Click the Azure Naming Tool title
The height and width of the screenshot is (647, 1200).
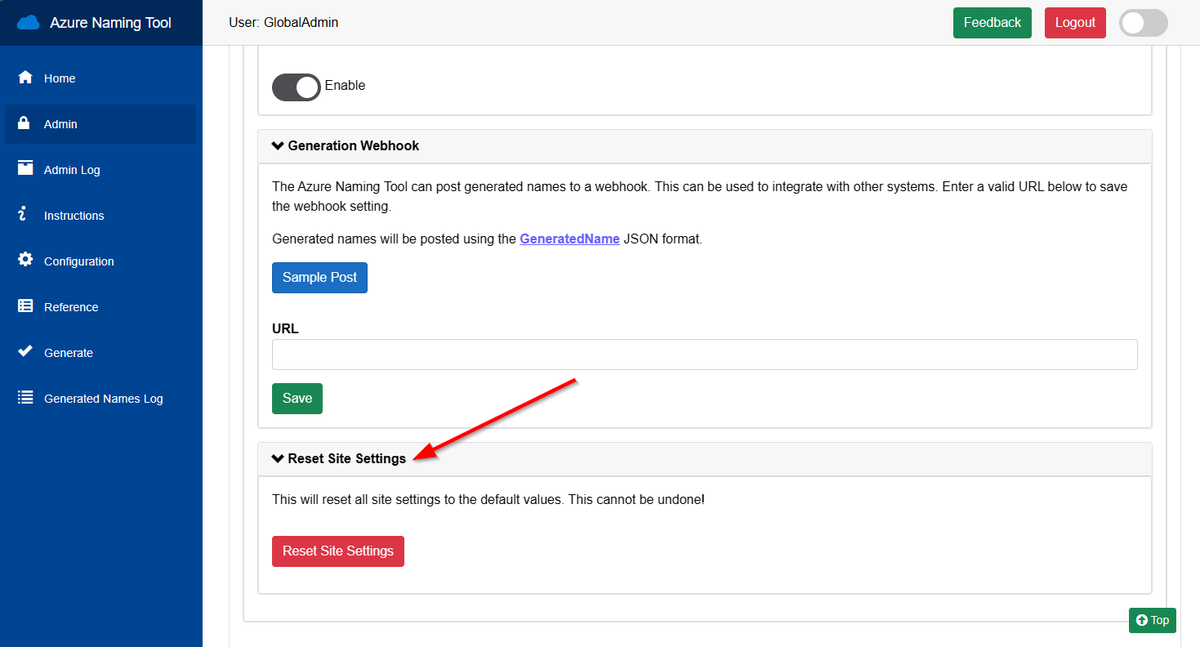pos(111,23)
